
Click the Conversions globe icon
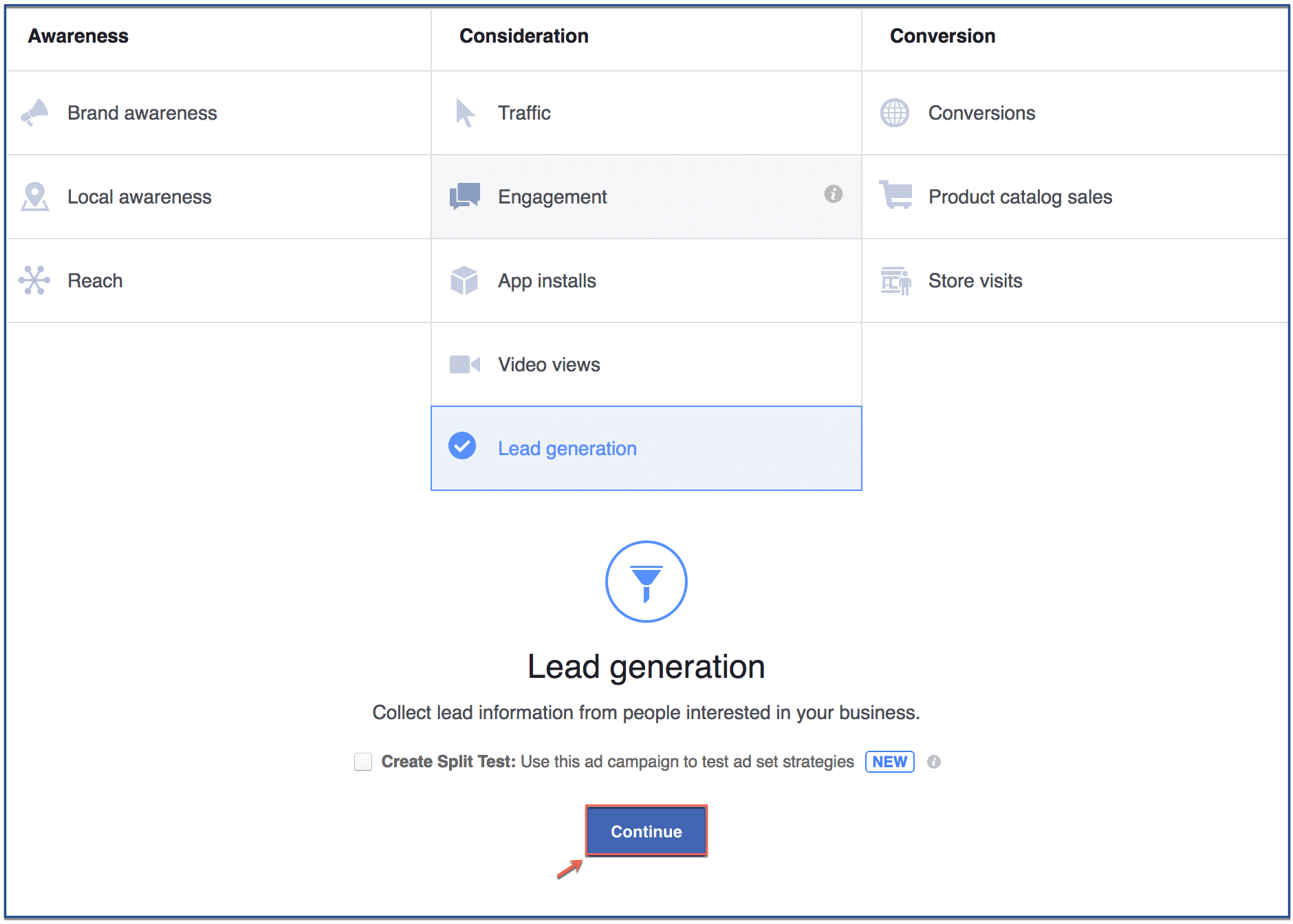[x=895, y=113]
